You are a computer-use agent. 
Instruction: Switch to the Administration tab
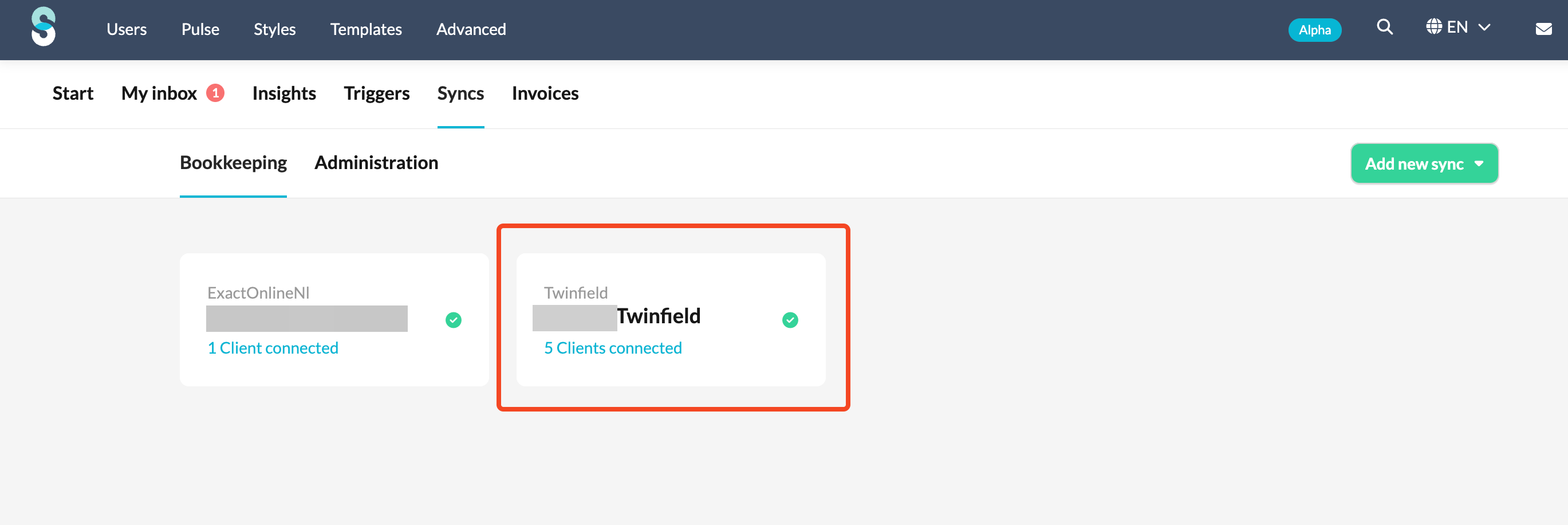(x=376, y=163)
